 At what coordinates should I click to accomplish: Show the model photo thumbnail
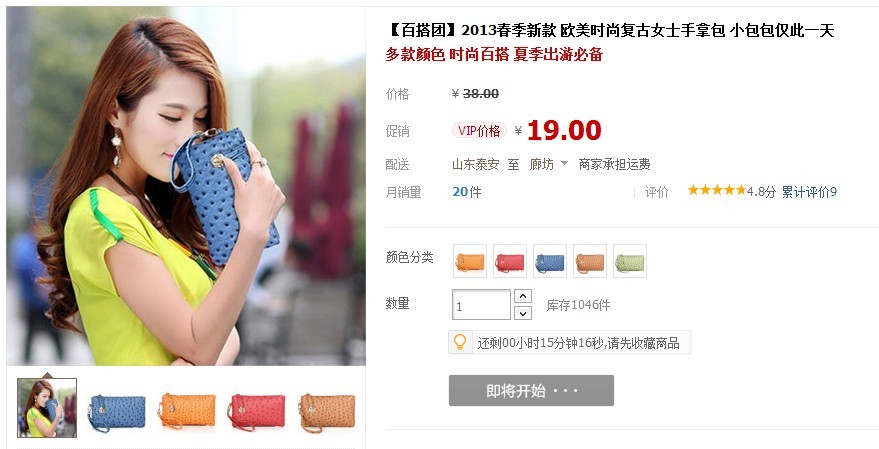[x=47, y=408]
